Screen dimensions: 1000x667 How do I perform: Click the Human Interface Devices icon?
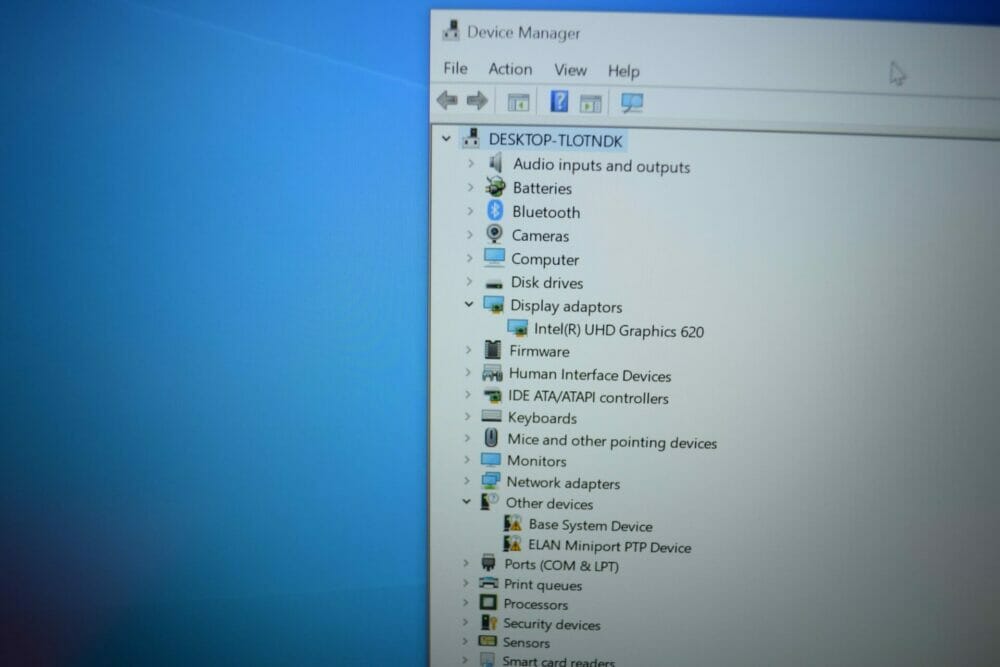tap(492, 373)
